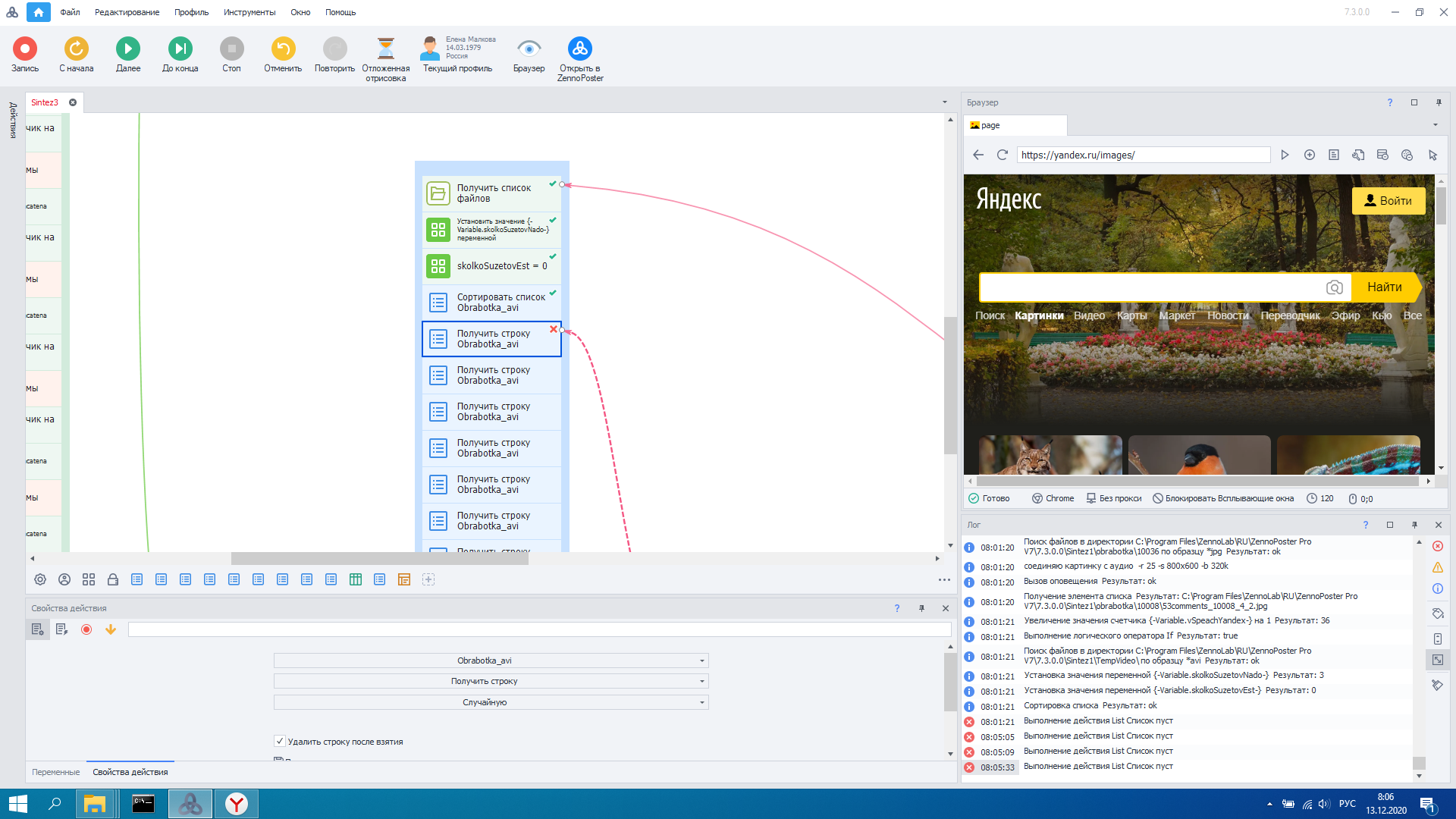Viewport: 1456px width, 819px height.
Task: Switch to the Переменные tab
Action: click(x=55, y=772)
